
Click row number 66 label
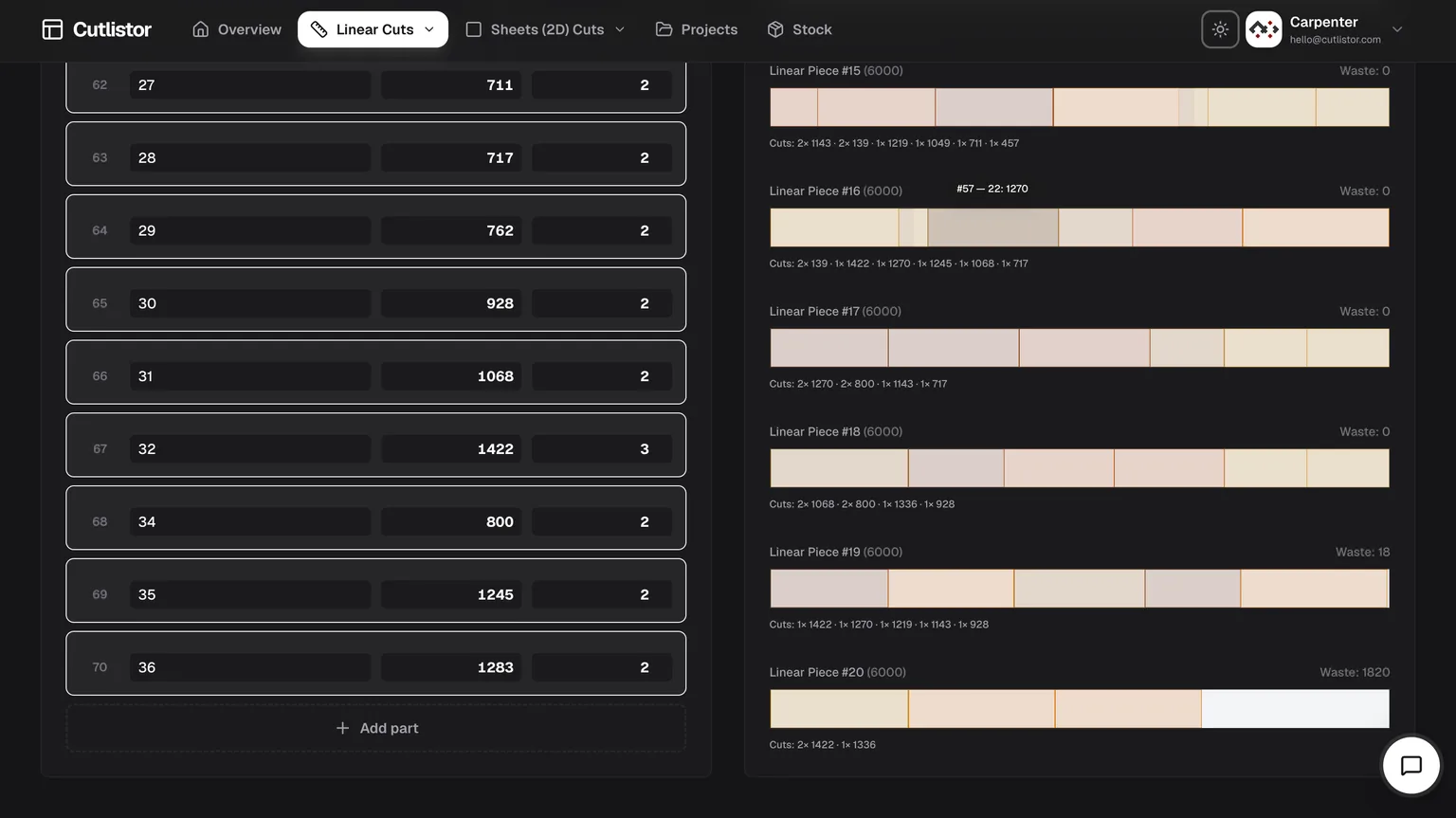pyautogui.click(x=100, y=376)
